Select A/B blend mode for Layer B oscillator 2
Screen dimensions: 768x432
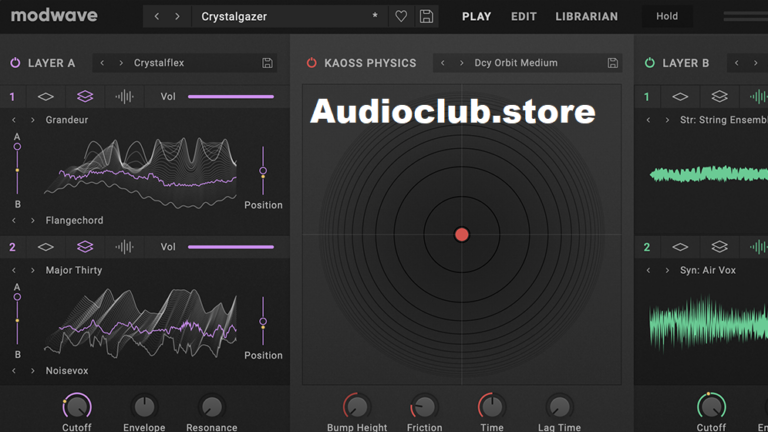[719, 247]
